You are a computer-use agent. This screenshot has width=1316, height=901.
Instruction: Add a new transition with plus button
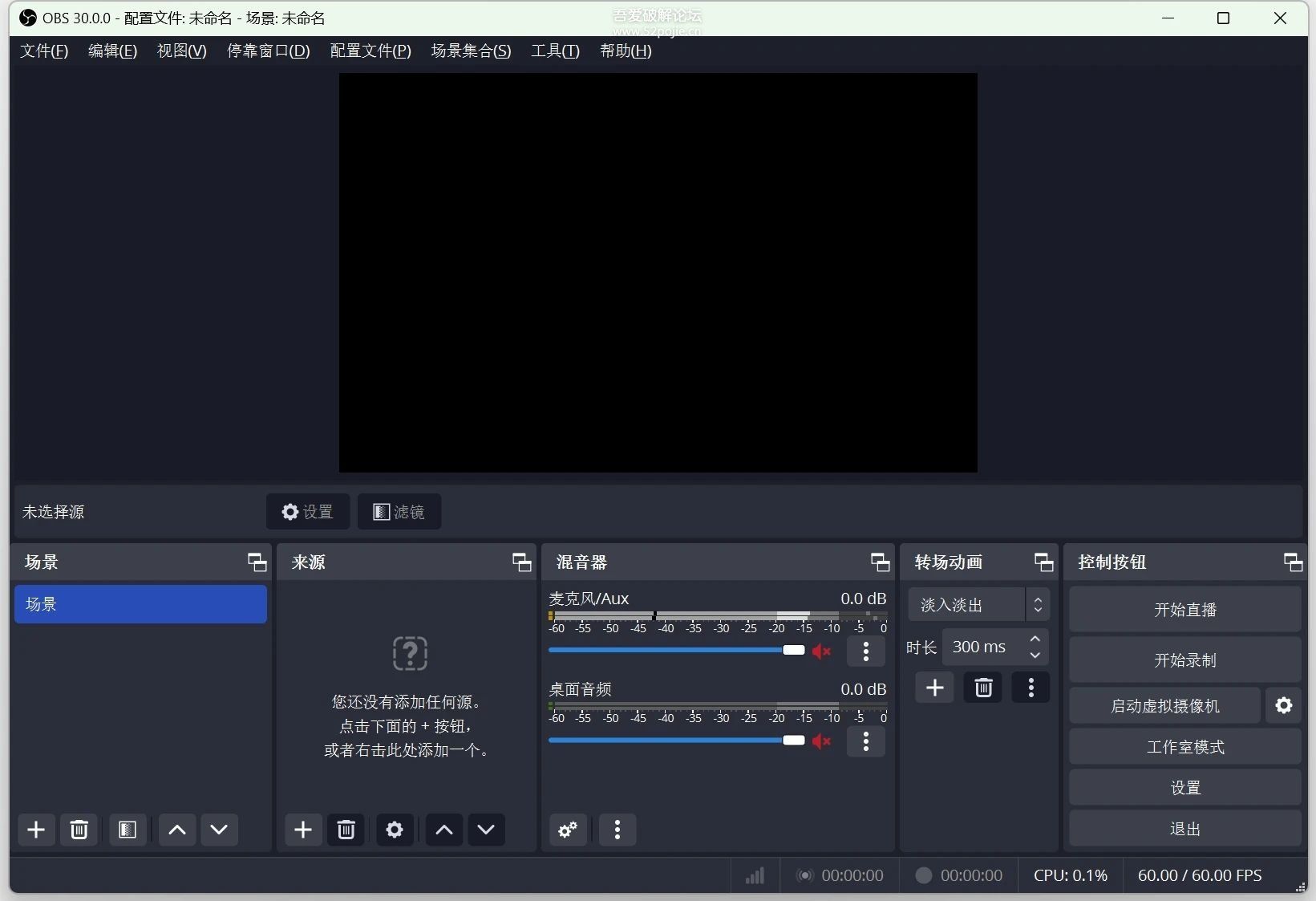click(x=934, y=688)
